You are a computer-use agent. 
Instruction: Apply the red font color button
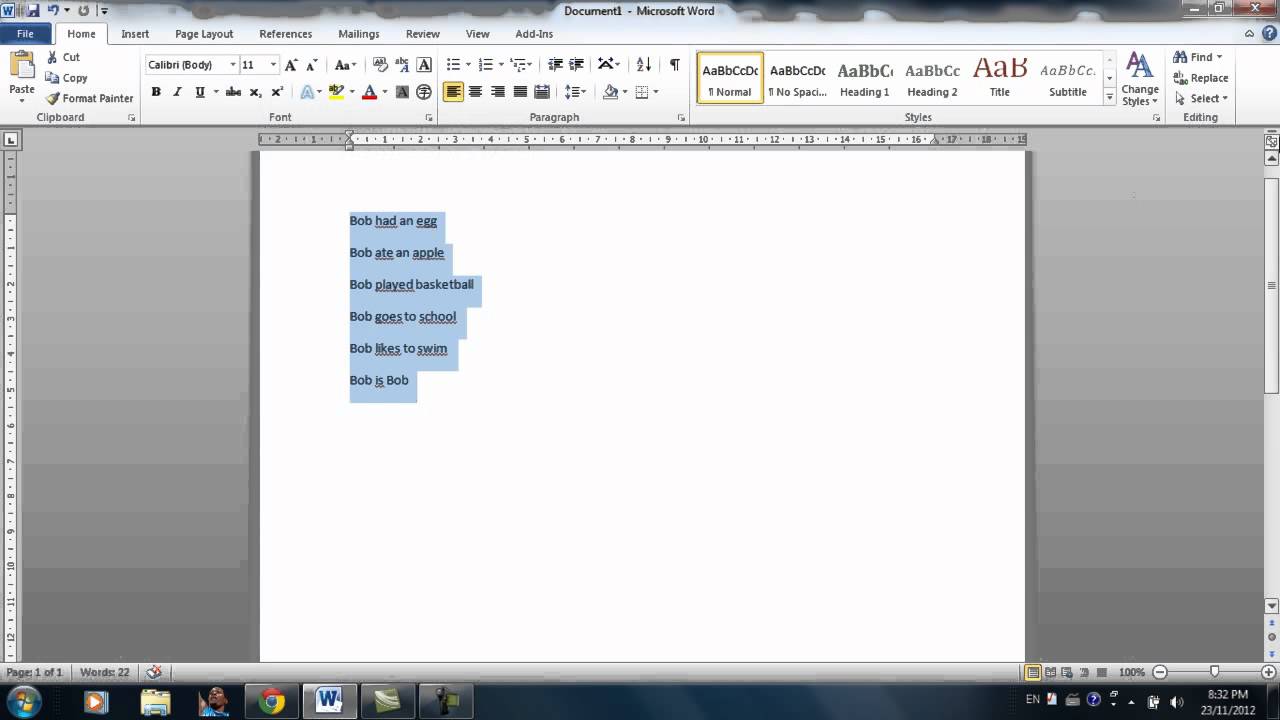click(369, 92)
